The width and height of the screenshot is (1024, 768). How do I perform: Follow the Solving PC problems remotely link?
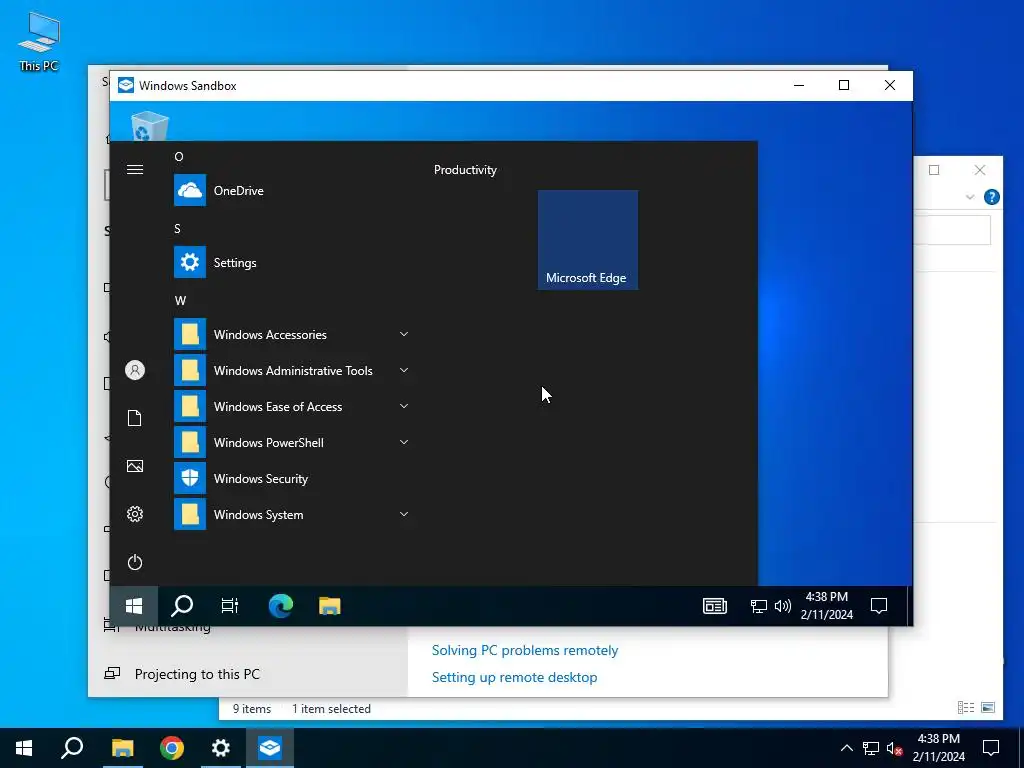coord(524,650)
